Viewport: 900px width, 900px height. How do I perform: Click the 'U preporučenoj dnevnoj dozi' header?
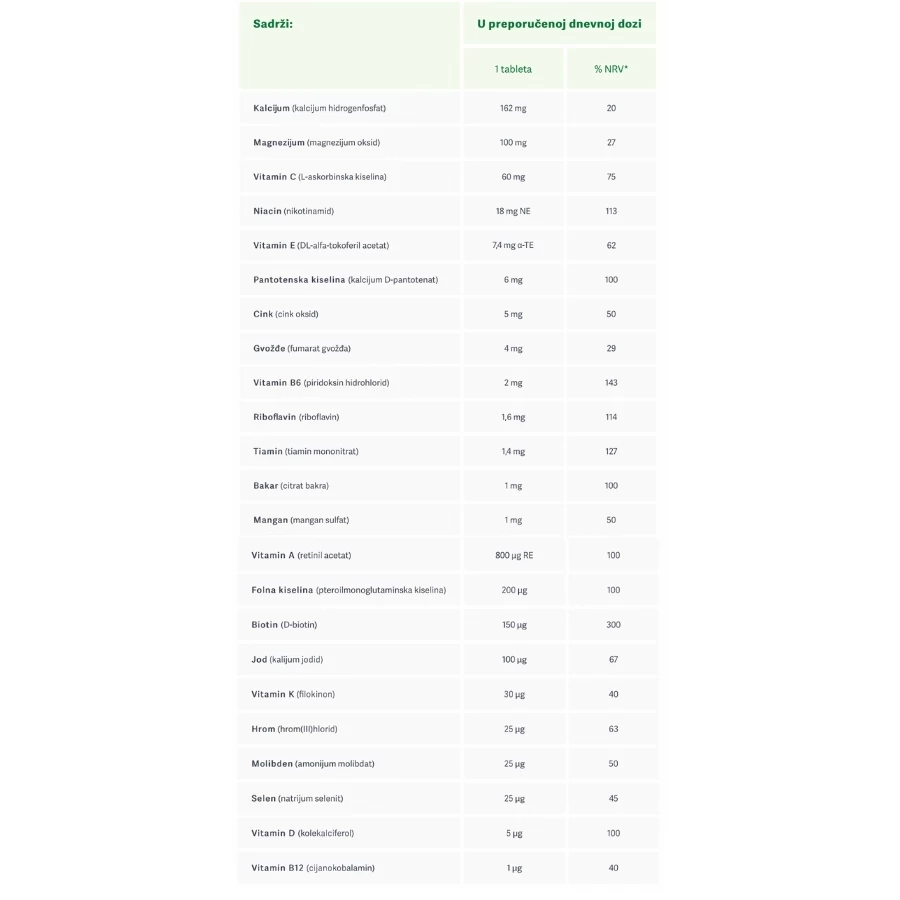click(559, 22)
